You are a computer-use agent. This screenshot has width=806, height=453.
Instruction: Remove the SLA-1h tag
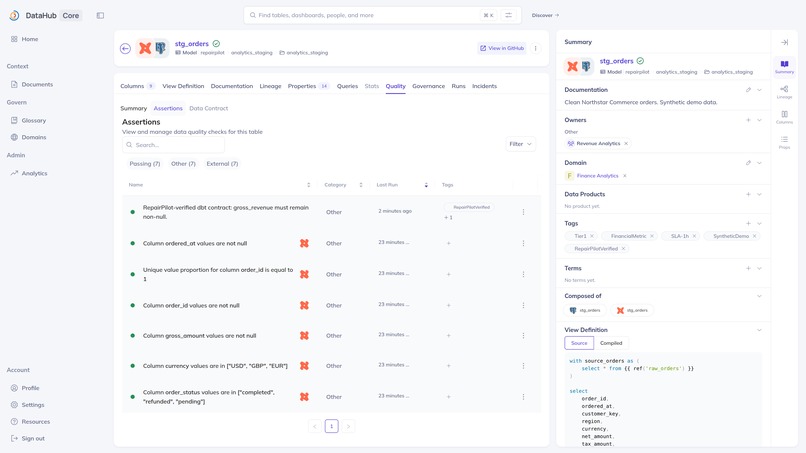coord(694,236)
